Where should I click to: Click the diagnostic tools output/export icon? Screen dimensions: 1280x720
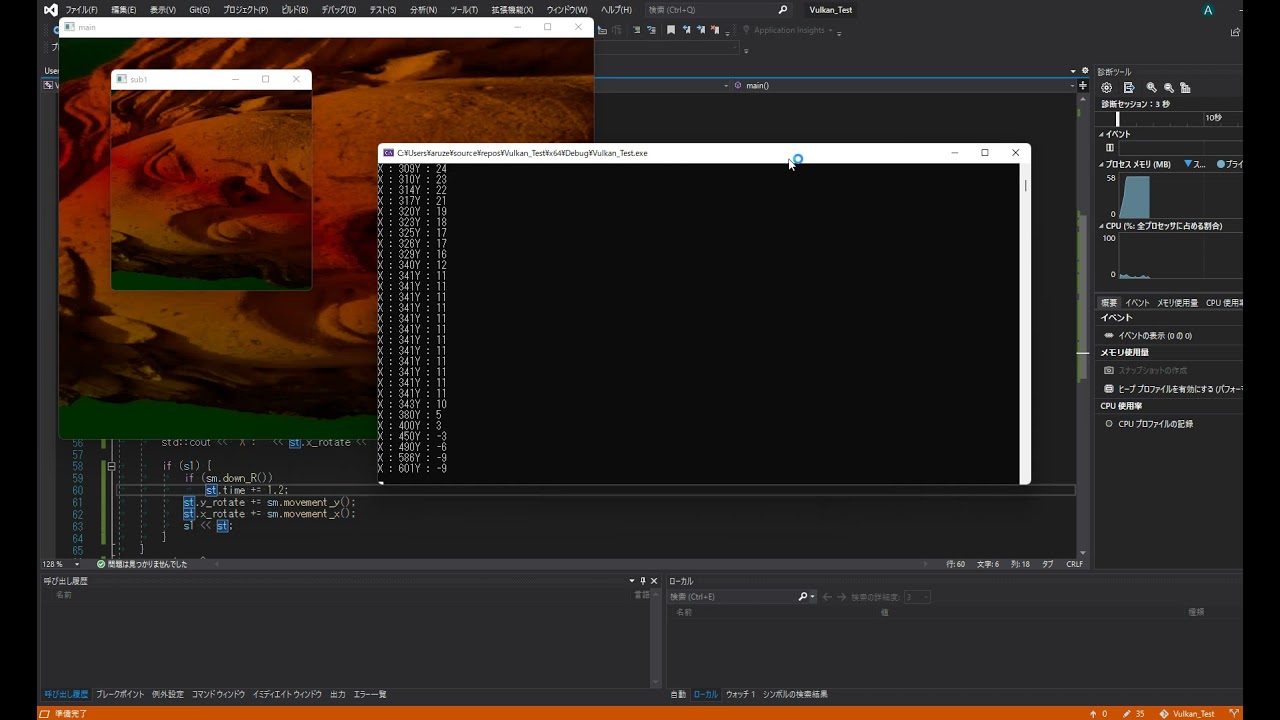[x=1129, y=88]
